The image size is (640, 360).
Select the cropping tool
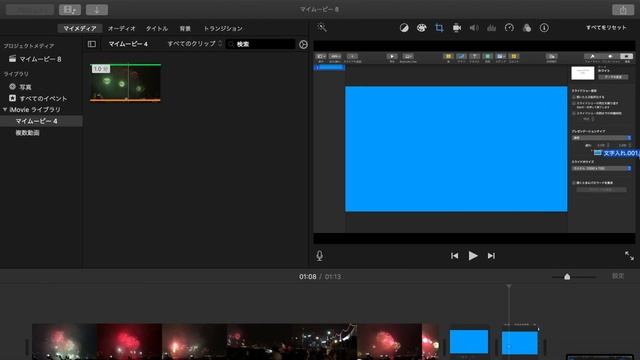pyautogui.click(x=439, y=28)
